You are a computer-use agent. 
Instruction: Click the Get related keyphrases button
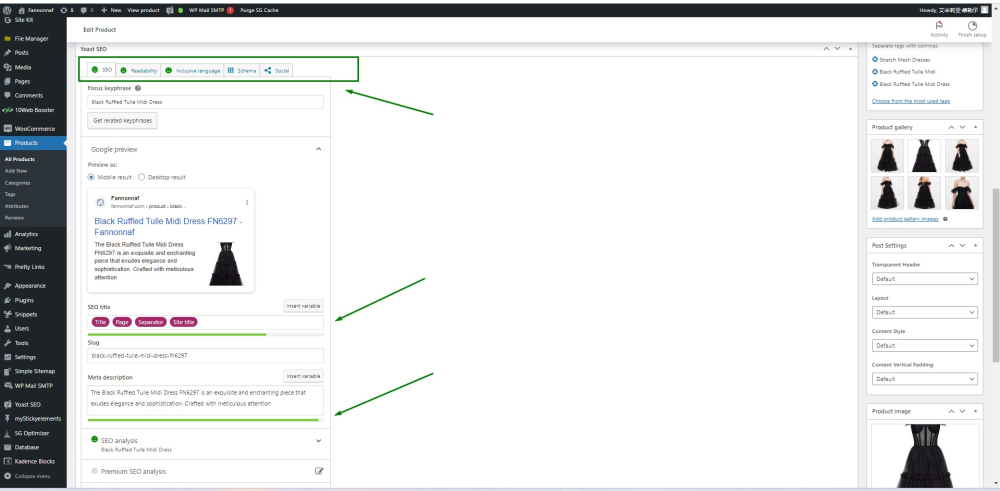click(122, 120)
